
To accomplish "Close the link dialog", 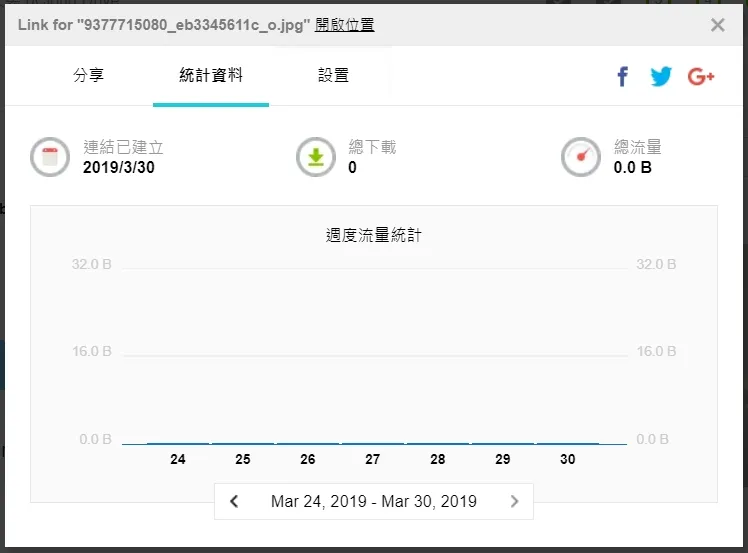I will pyautogui.click(x=717, y=25).
